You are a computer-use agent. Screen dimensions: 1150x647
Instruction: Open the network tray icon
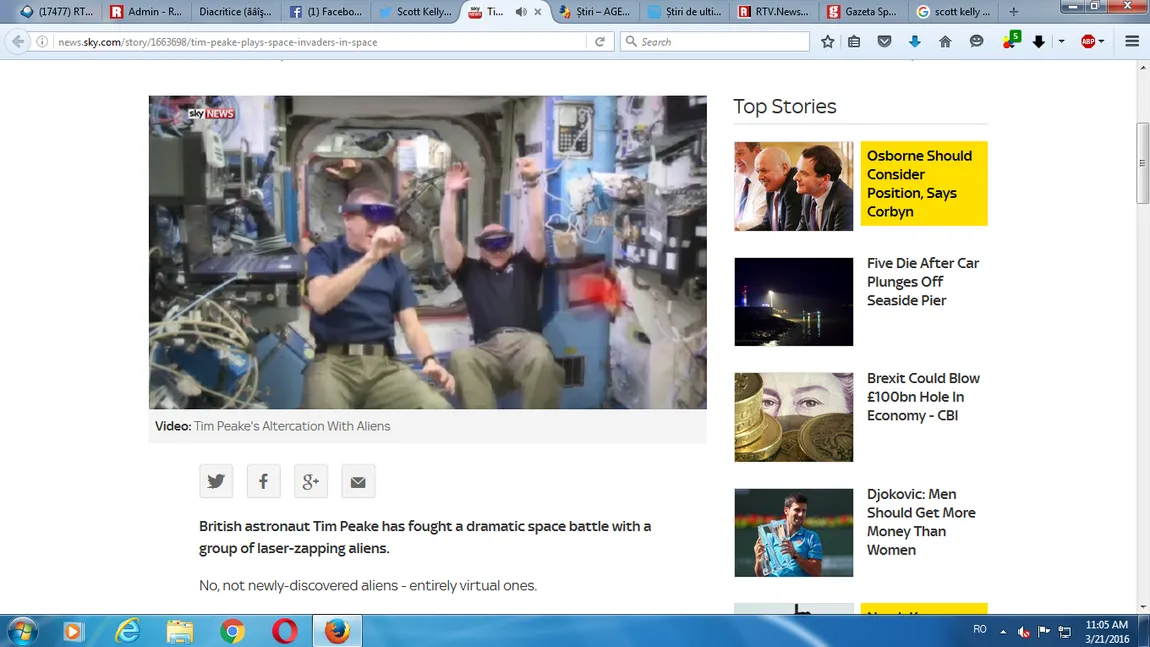point(1065,632)
